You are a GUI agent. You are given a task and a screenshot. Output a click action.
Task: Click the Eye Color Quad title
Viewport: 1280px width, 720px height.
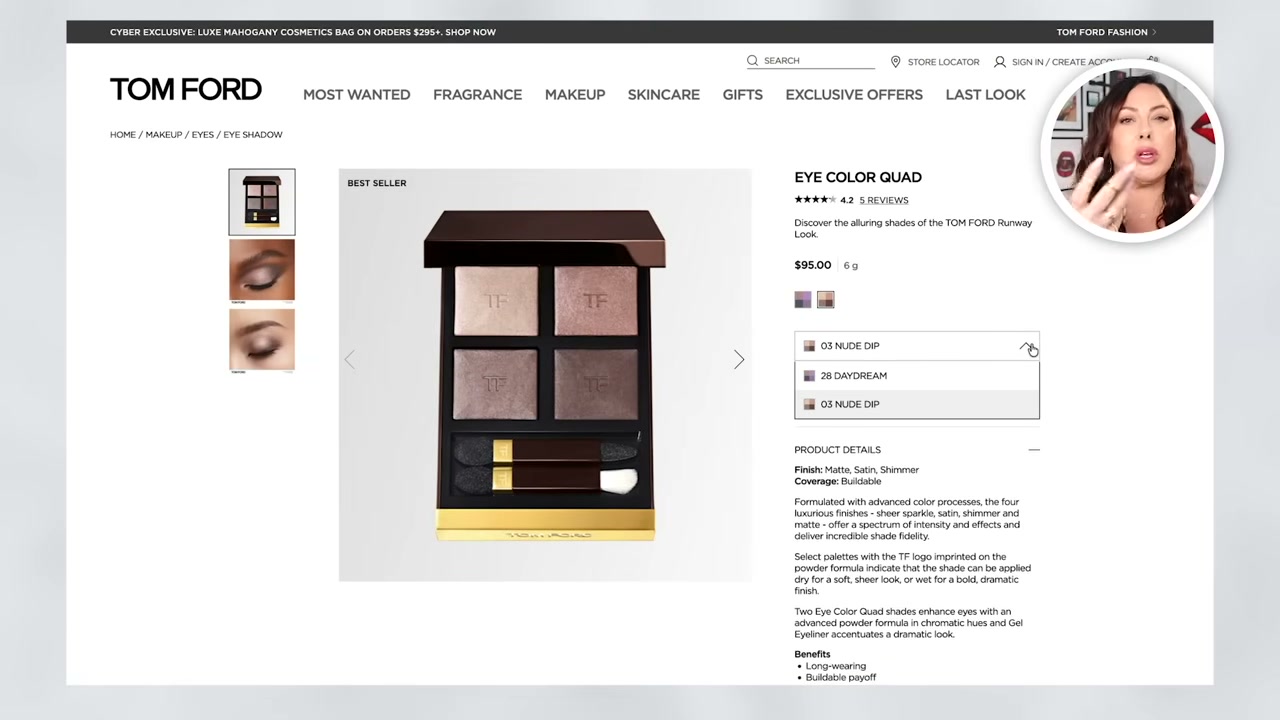858,177
